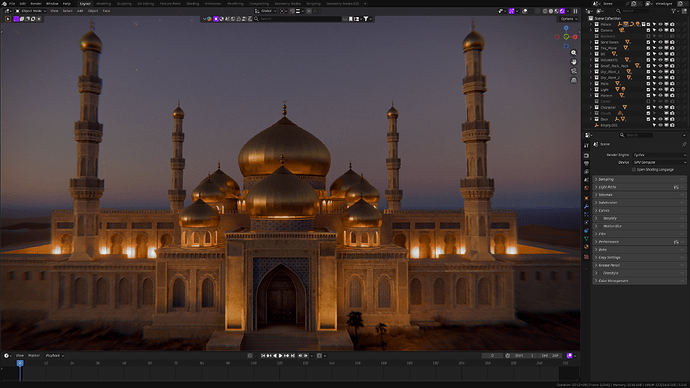Open the Texture properties tab icon

(x=586, y=256)
